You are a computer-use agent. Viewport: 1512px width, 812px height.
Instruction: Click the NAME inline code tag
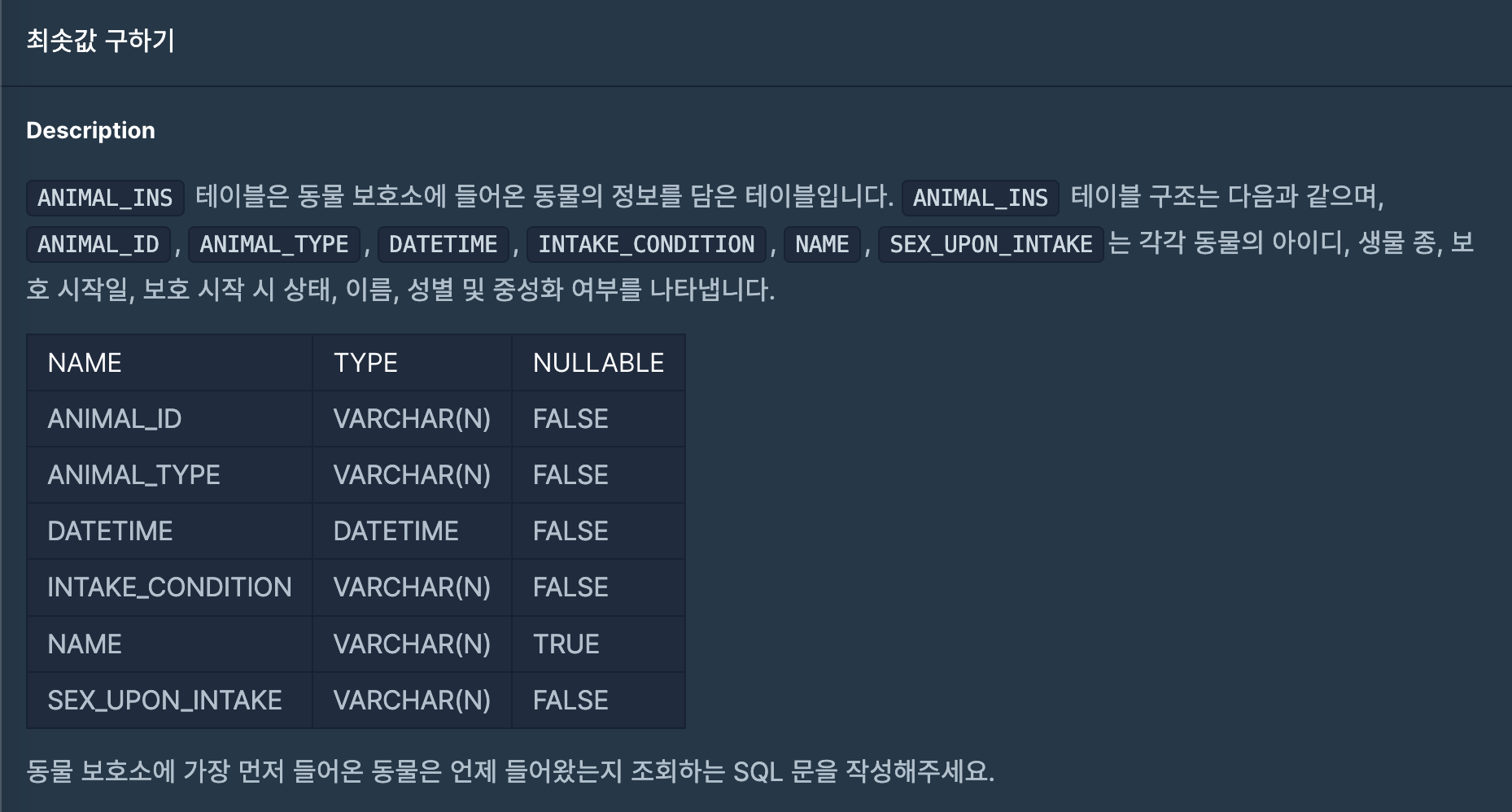pos(822,244)
